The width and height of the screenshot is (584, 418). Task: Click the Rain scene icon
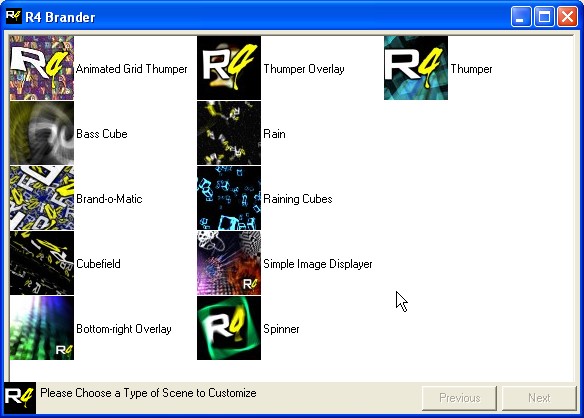click(229, 133)
